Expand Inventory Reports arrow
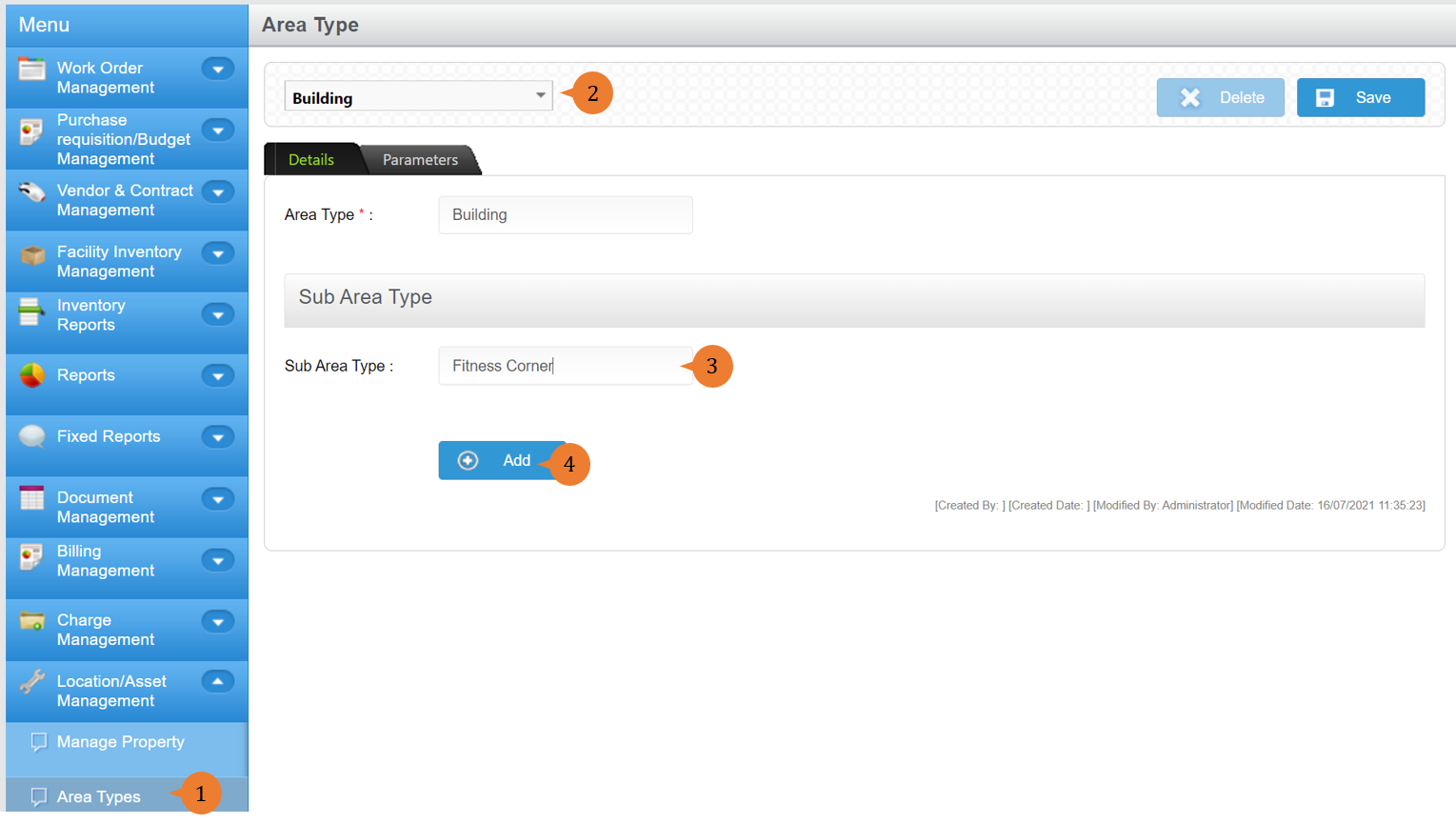 click(218, 314)
